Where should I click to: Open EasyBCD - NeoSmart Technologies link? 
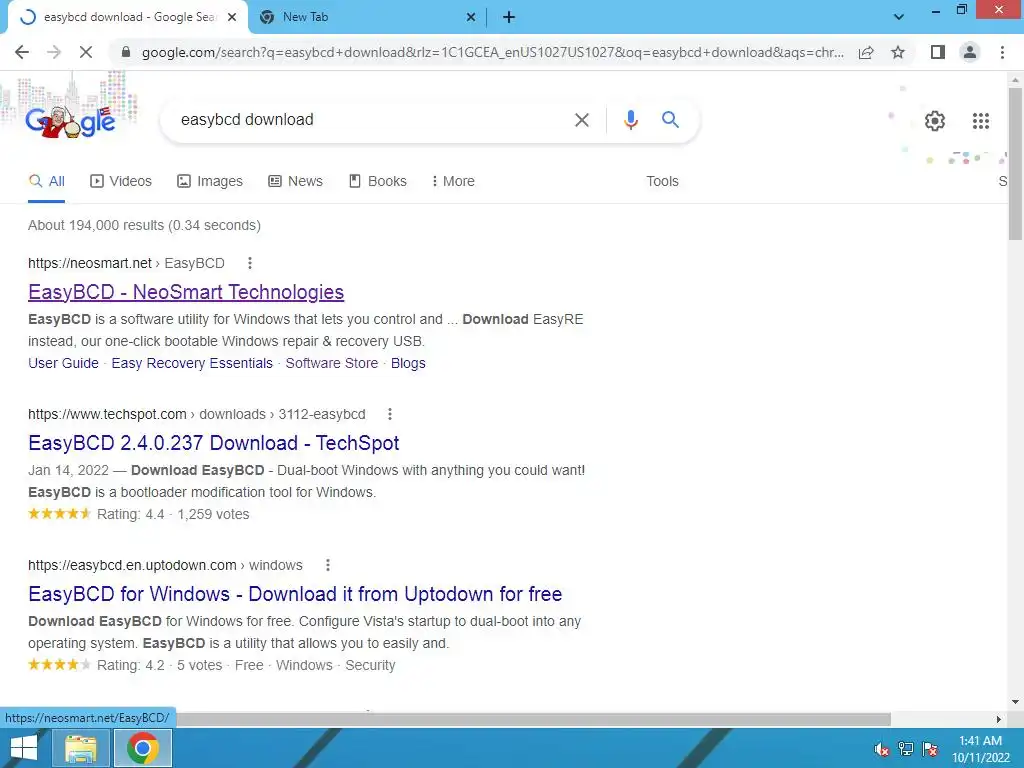click(186, 292)
